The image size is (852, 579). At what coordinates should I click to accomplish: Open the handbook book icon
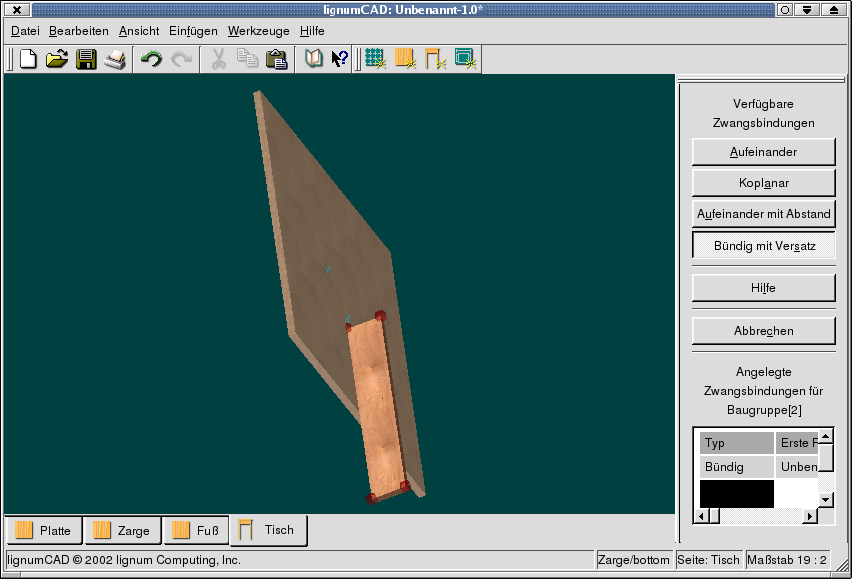pyautogui.click(x=314, y=58)
